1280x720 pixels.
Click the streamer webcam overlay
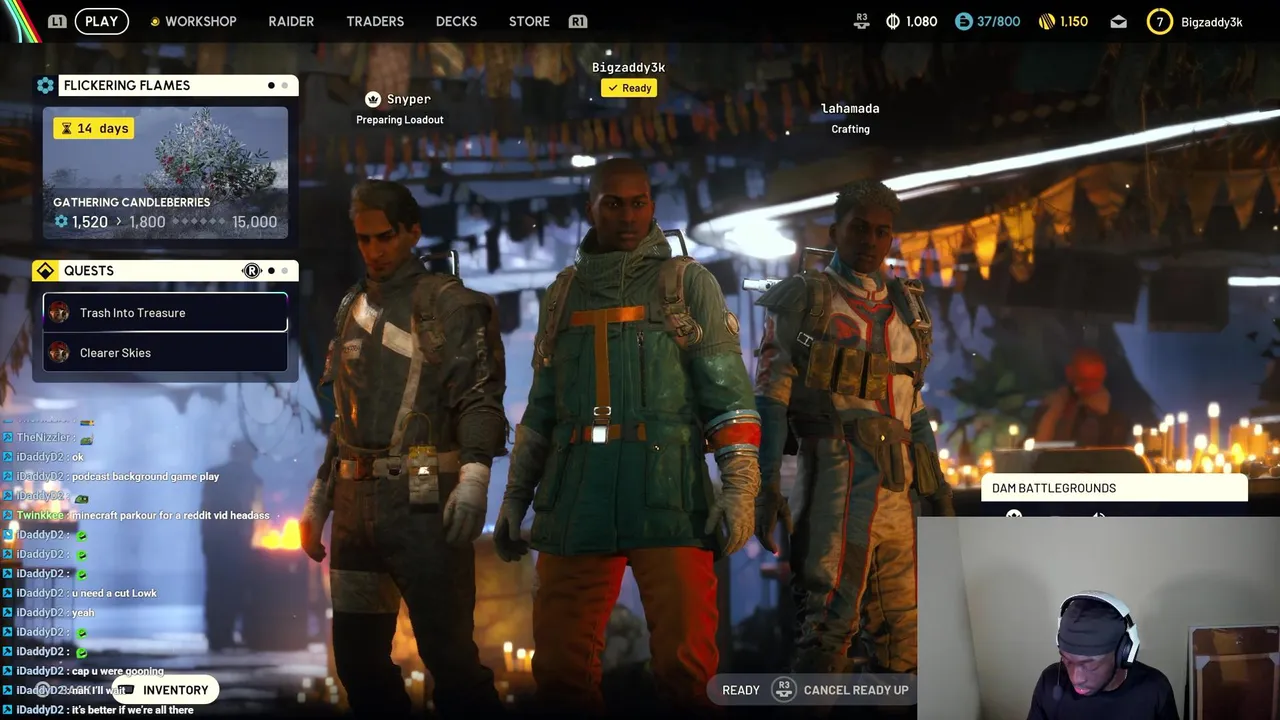(1098, 619)
